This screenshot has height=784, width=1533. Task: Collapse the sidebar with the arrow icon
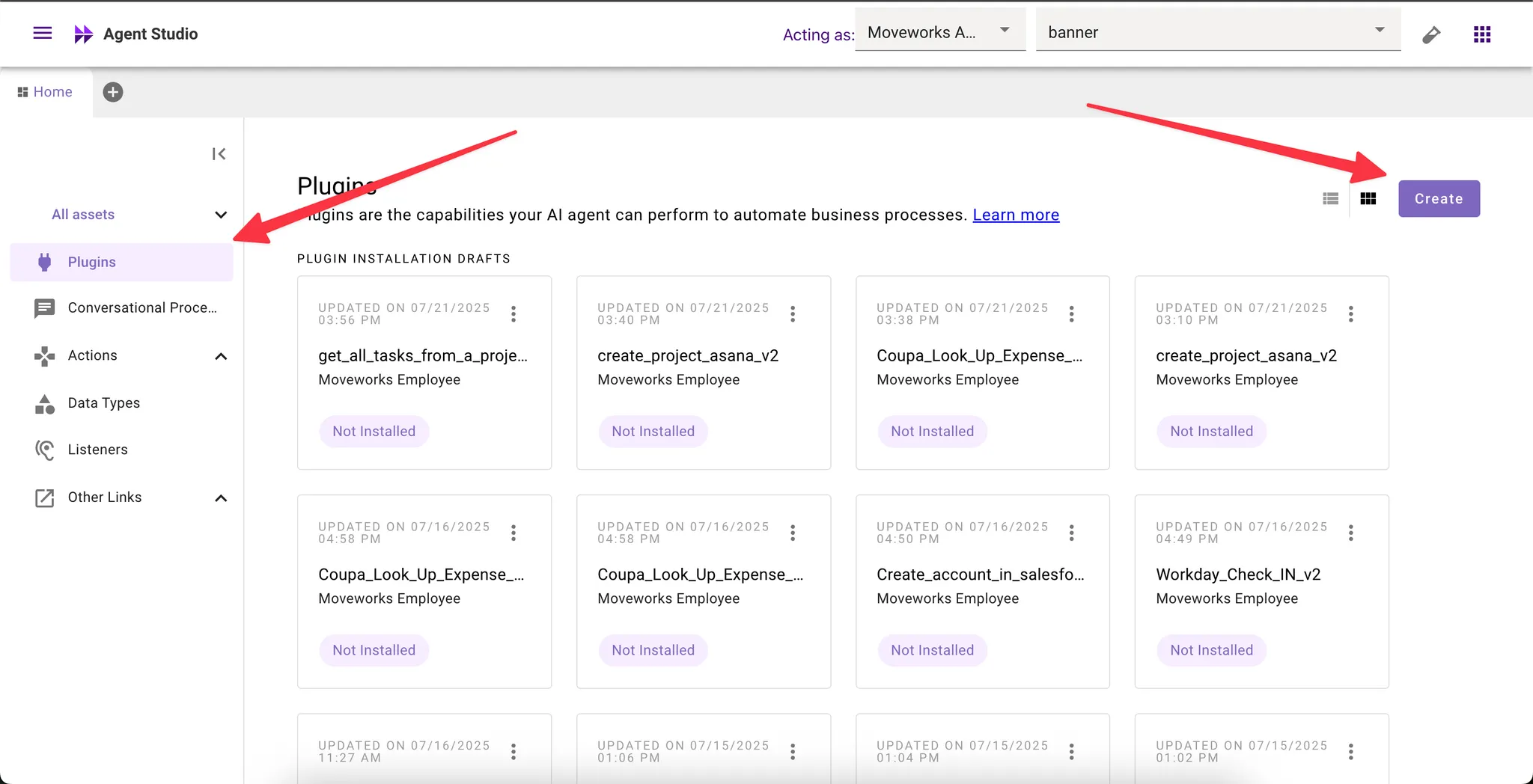click(x=219, y=154)
